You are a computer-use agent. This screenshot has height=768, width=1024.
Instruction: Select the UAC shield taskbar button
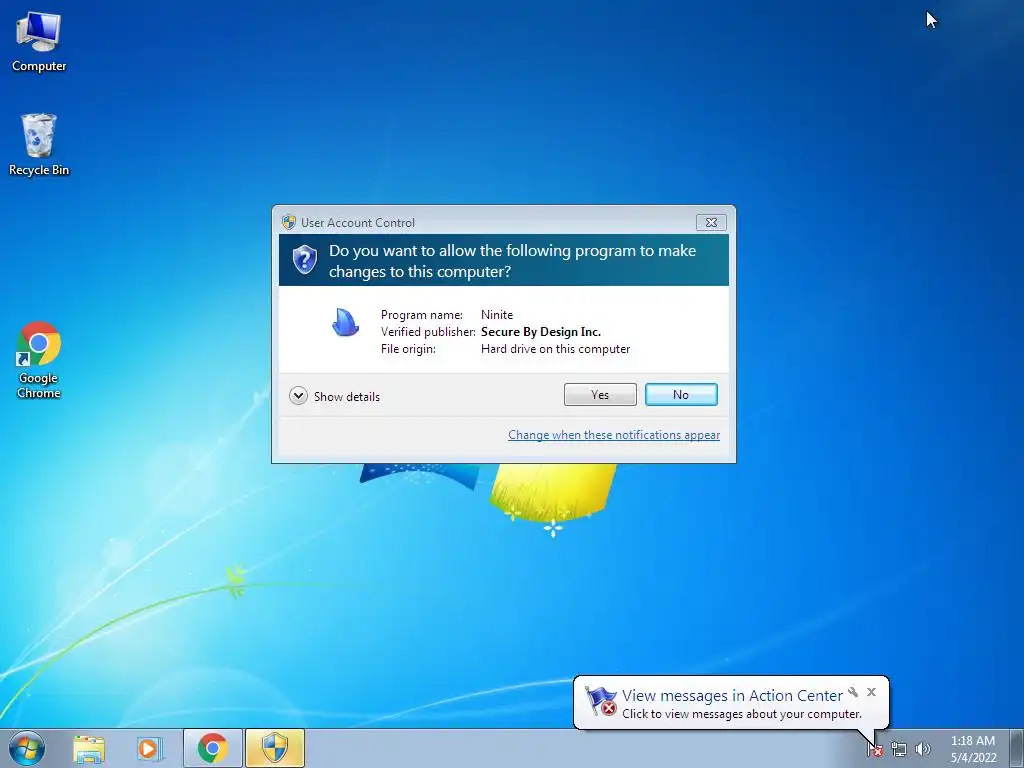coord(275,748)
